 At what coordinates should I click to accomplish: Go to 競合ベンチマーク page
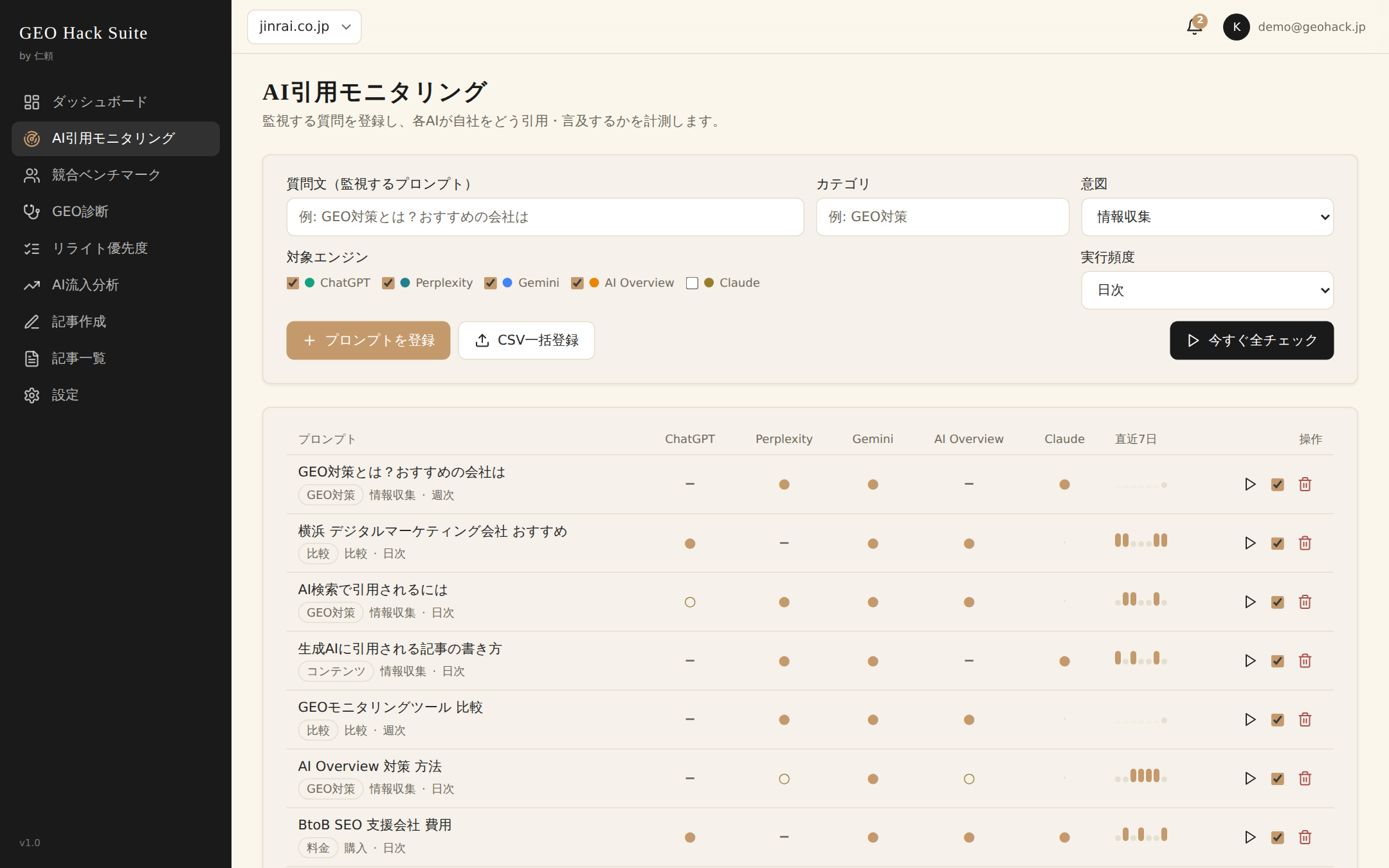pyautogui.click(x=116, y=176)
